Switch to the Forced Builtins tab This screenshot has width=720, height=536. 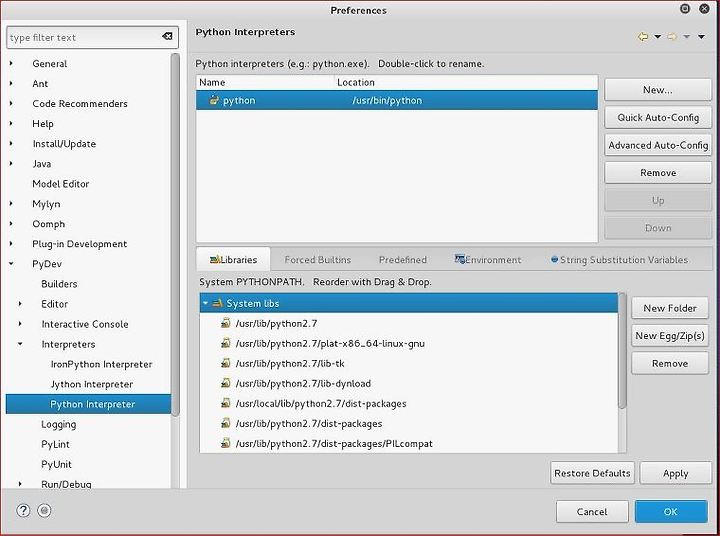pyautogui.click(x=317, y=260)
